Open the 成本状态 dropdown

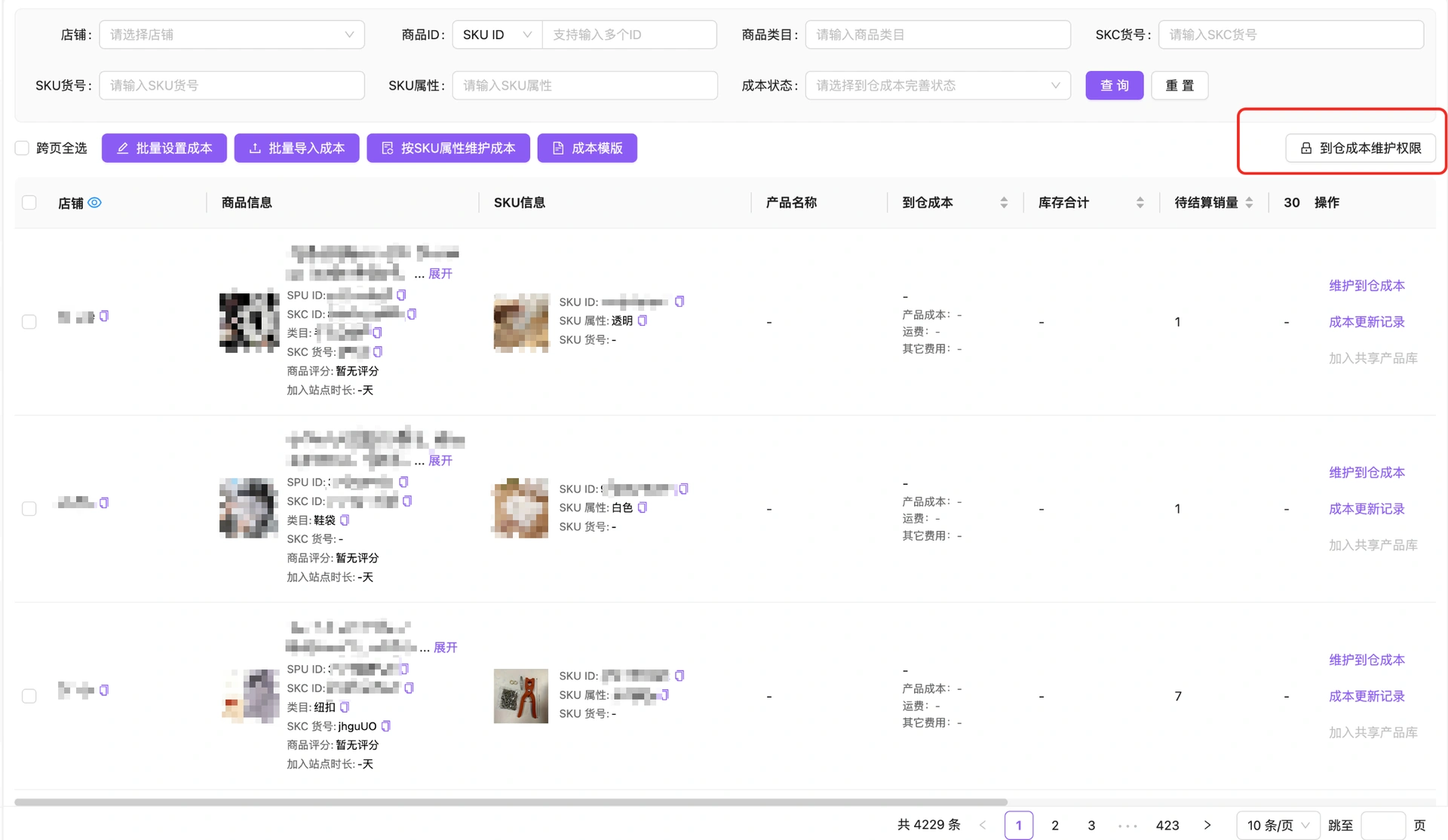(937, 85)
